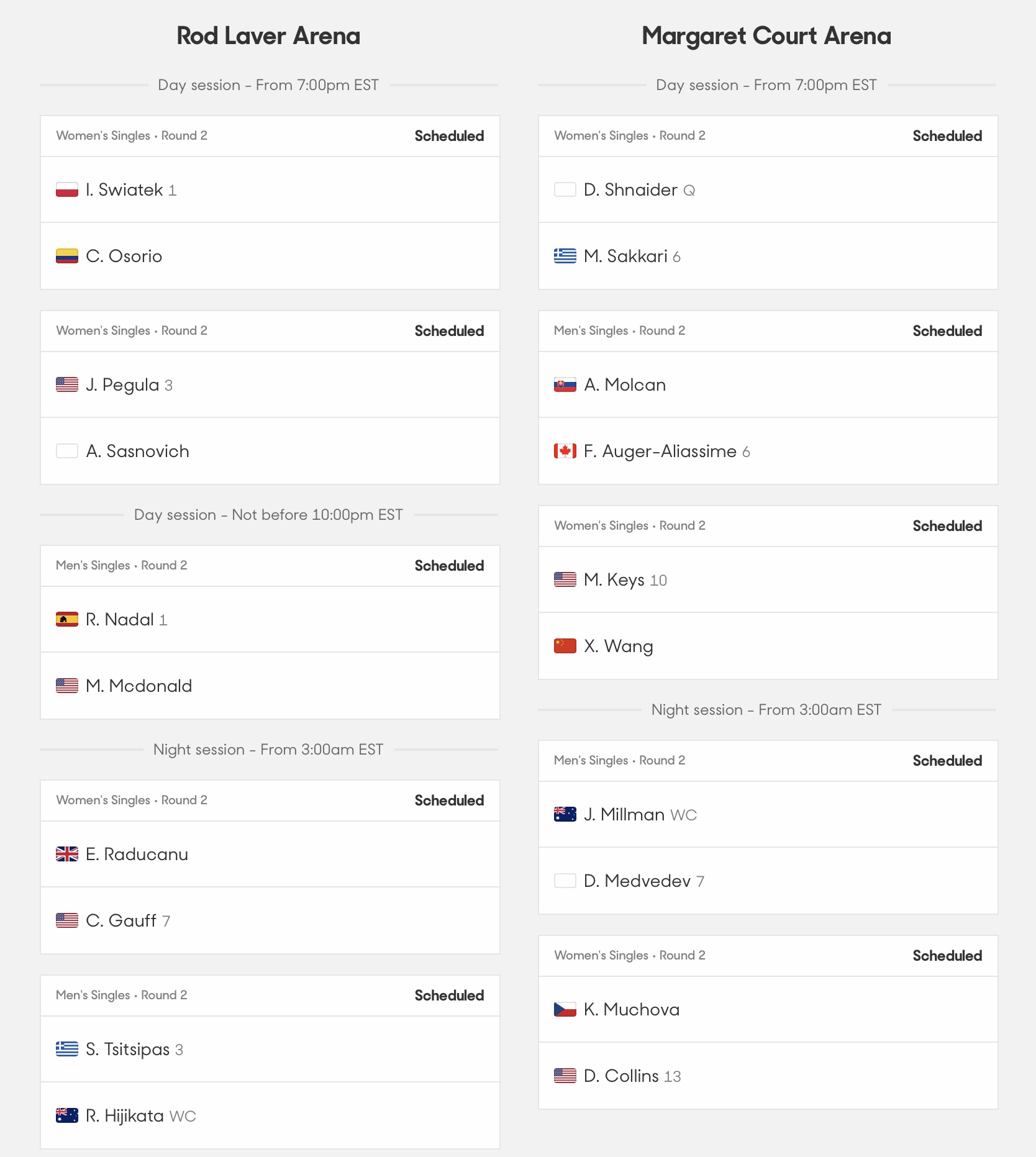Click the Rod Laver Arena heading
The height and width of the screenshot is (1157, 1036).
pos(268,36)
